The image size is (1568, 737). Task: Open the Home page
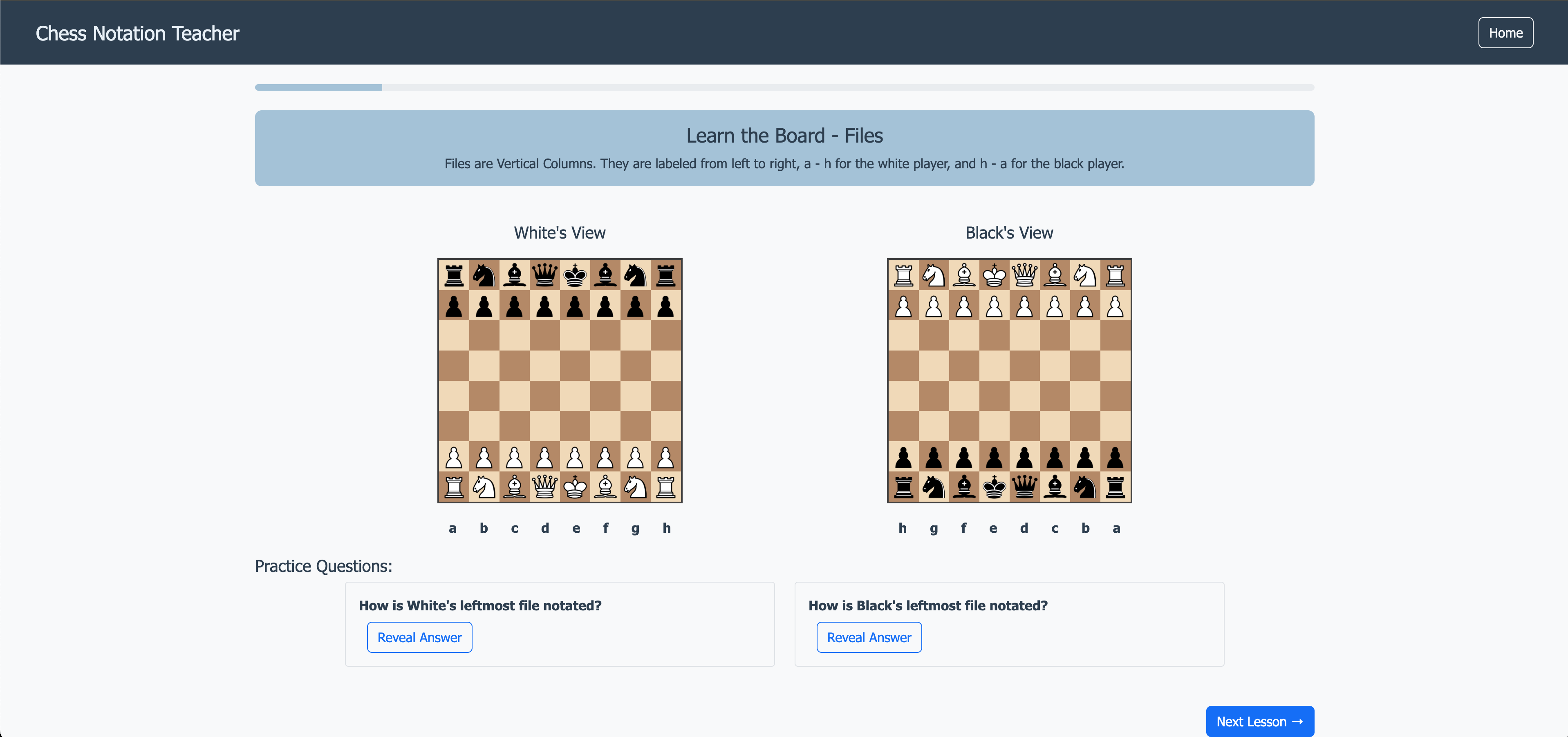pyautogui.click(x=1505, y=33)
